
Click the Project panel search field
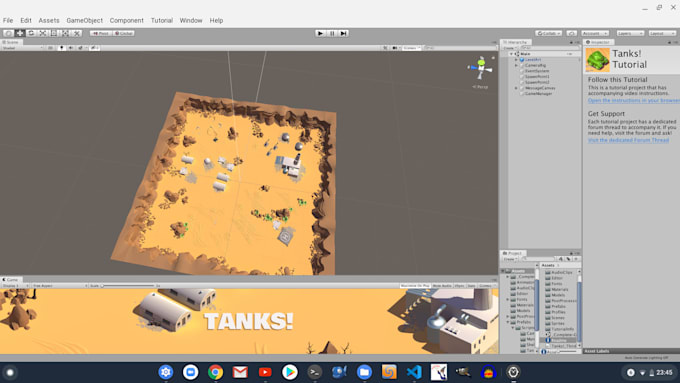point(539,259)
